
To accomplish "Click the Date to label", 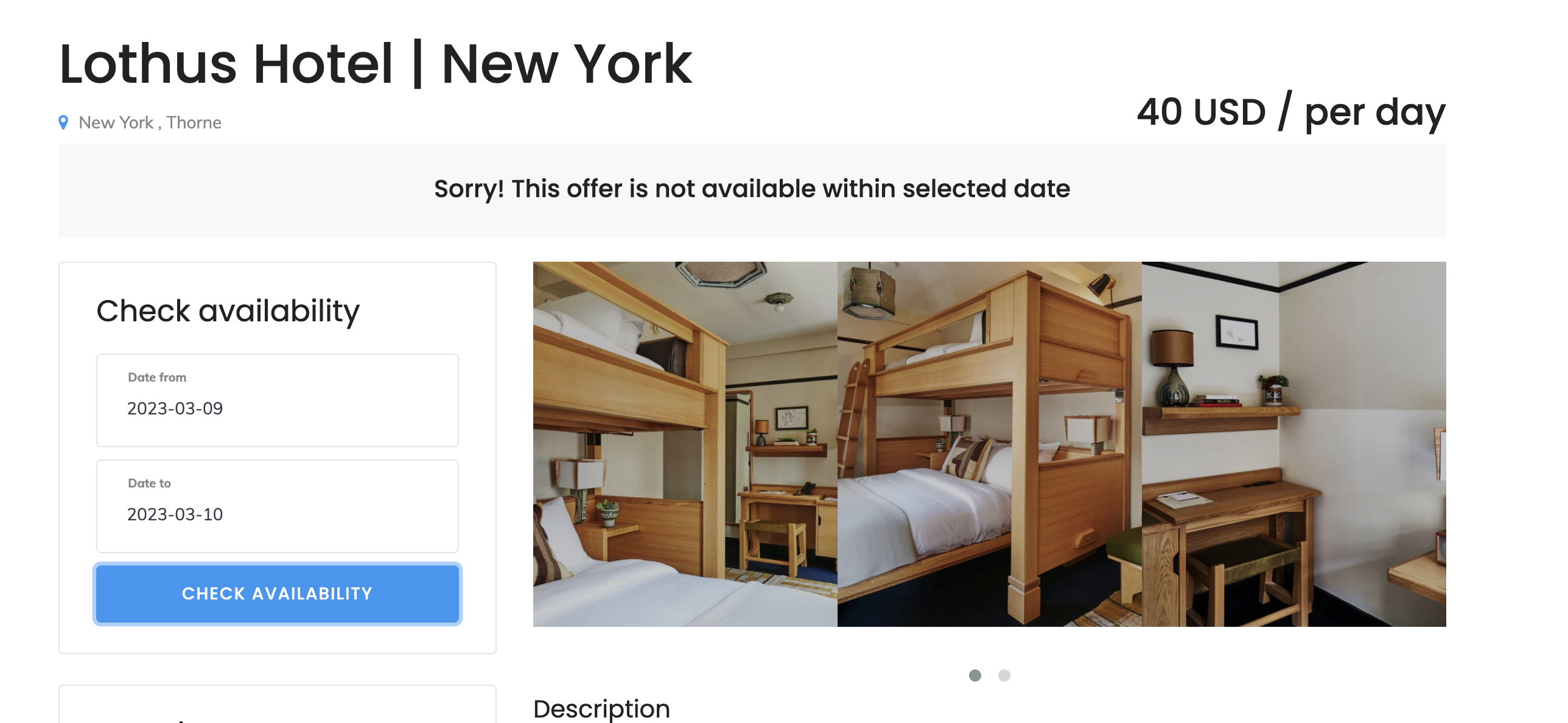I will pos(149,483).
